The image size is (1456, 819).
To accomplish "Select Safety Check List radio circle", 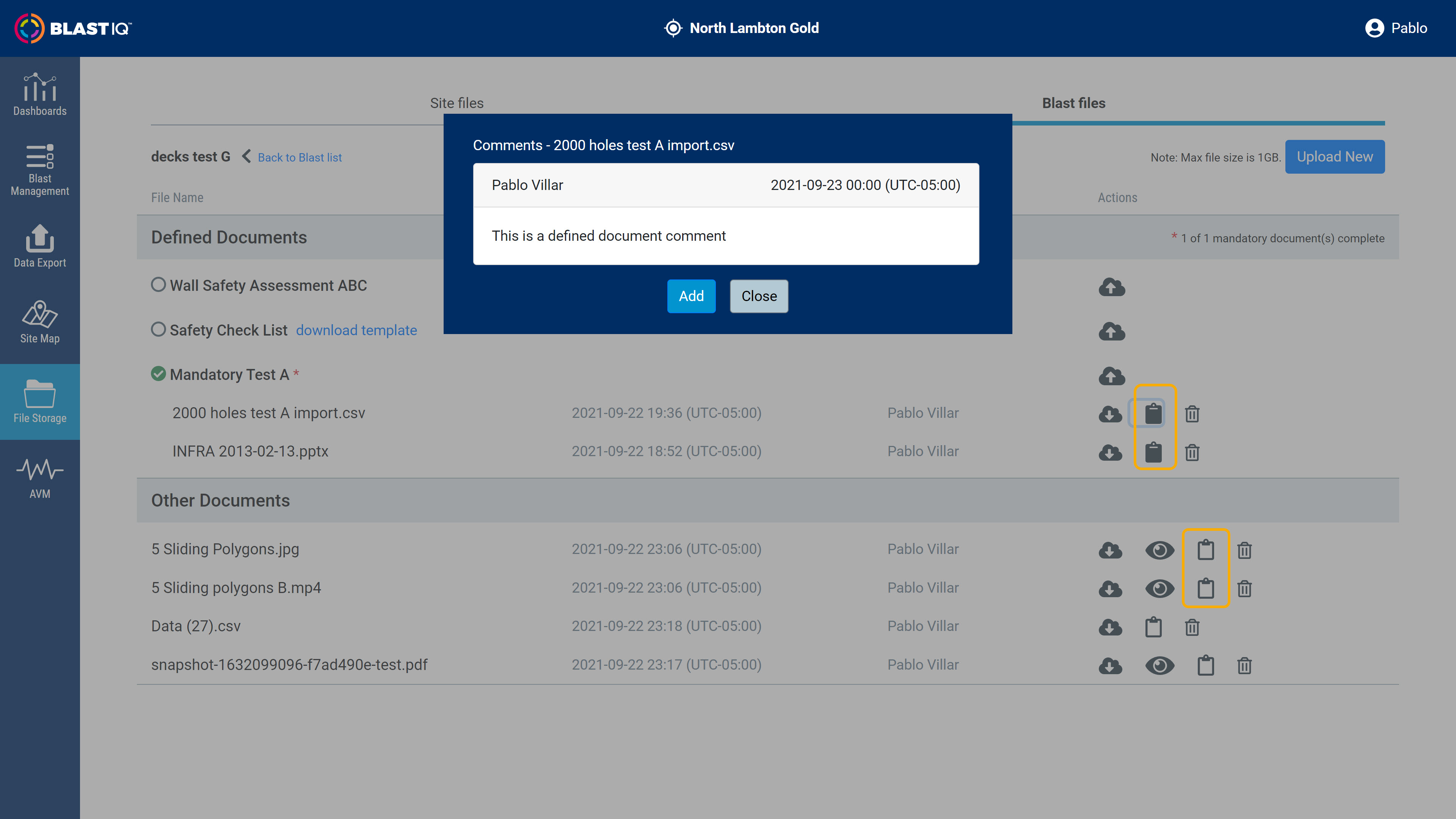I will (x=158, y=329).
